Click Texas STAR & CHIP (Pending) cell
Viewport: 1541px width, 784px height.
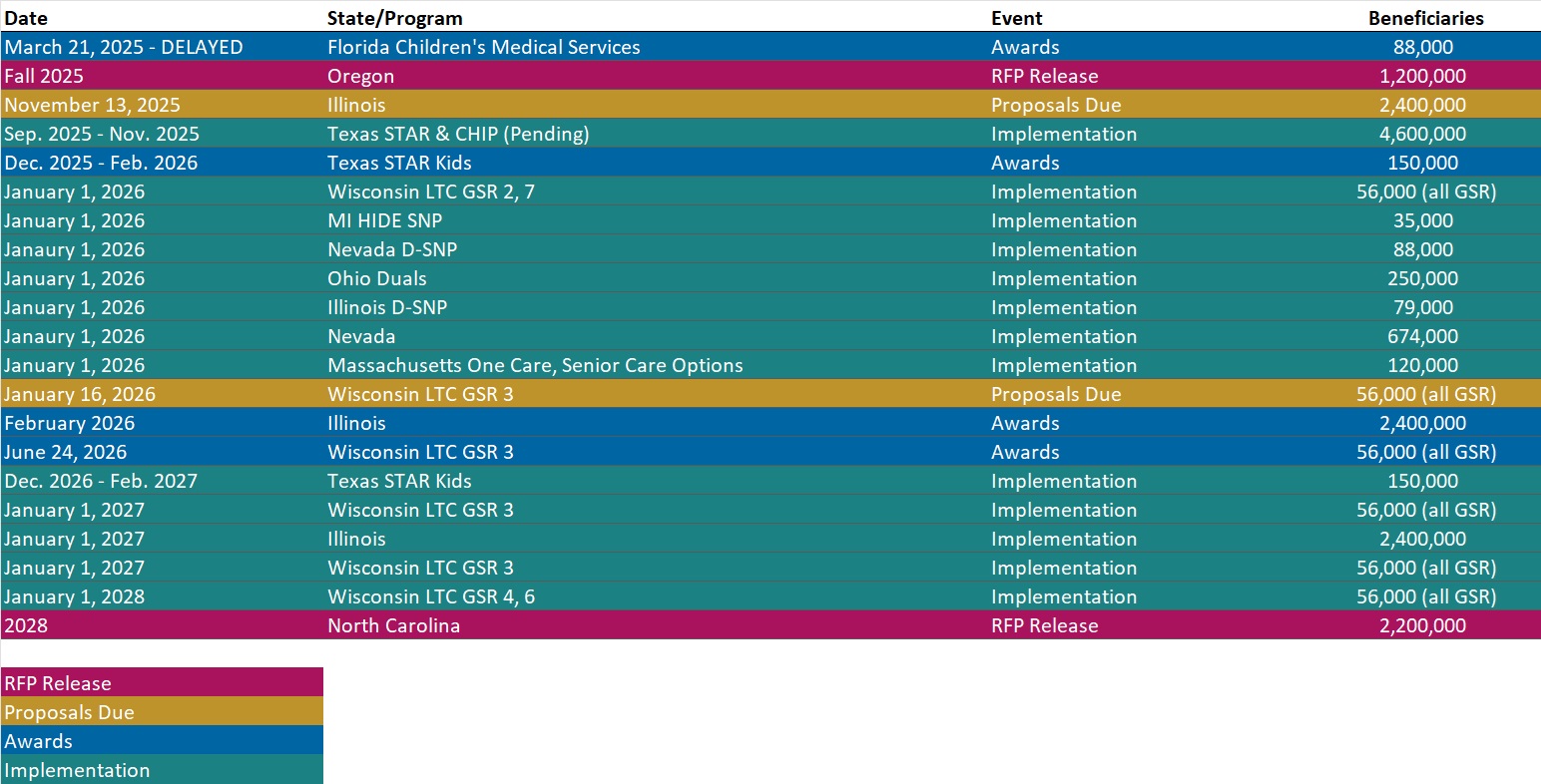[x=458, y=134]
